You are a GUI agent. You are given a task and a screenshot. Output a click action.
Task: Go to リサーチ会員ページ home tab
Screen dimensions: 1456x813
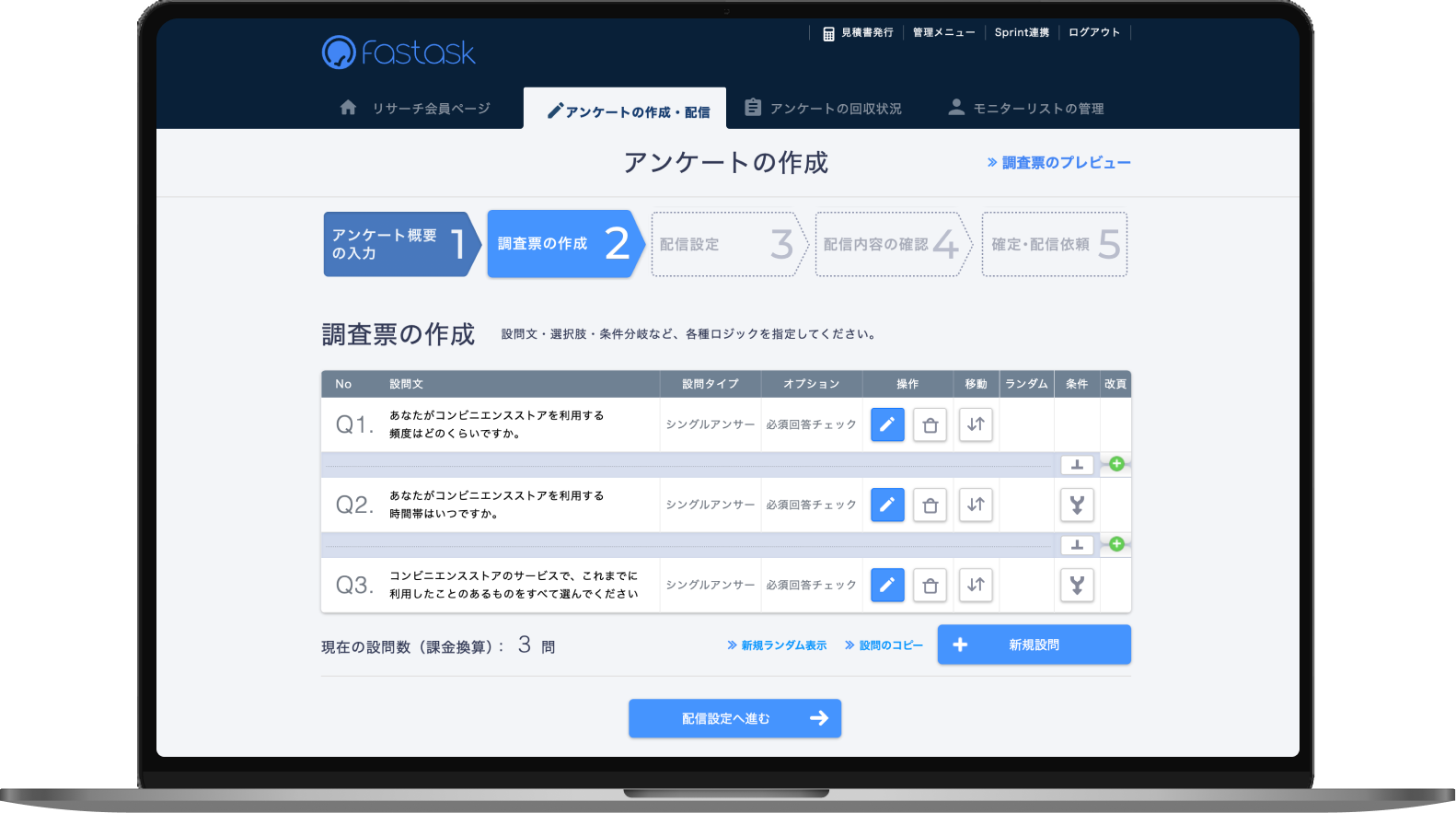click(x=416, y=109)
